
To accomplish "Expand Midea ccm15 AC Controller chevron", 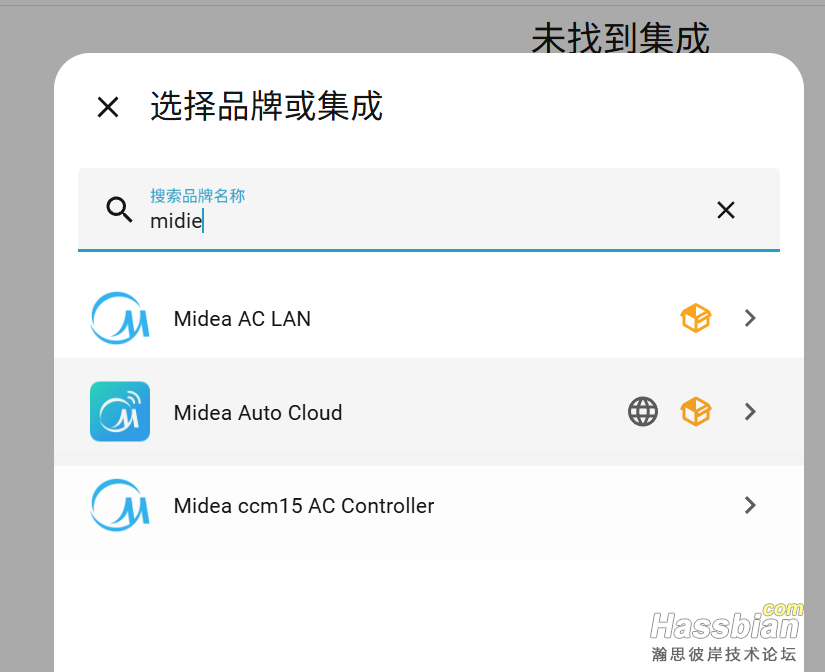I will (751, 505).
